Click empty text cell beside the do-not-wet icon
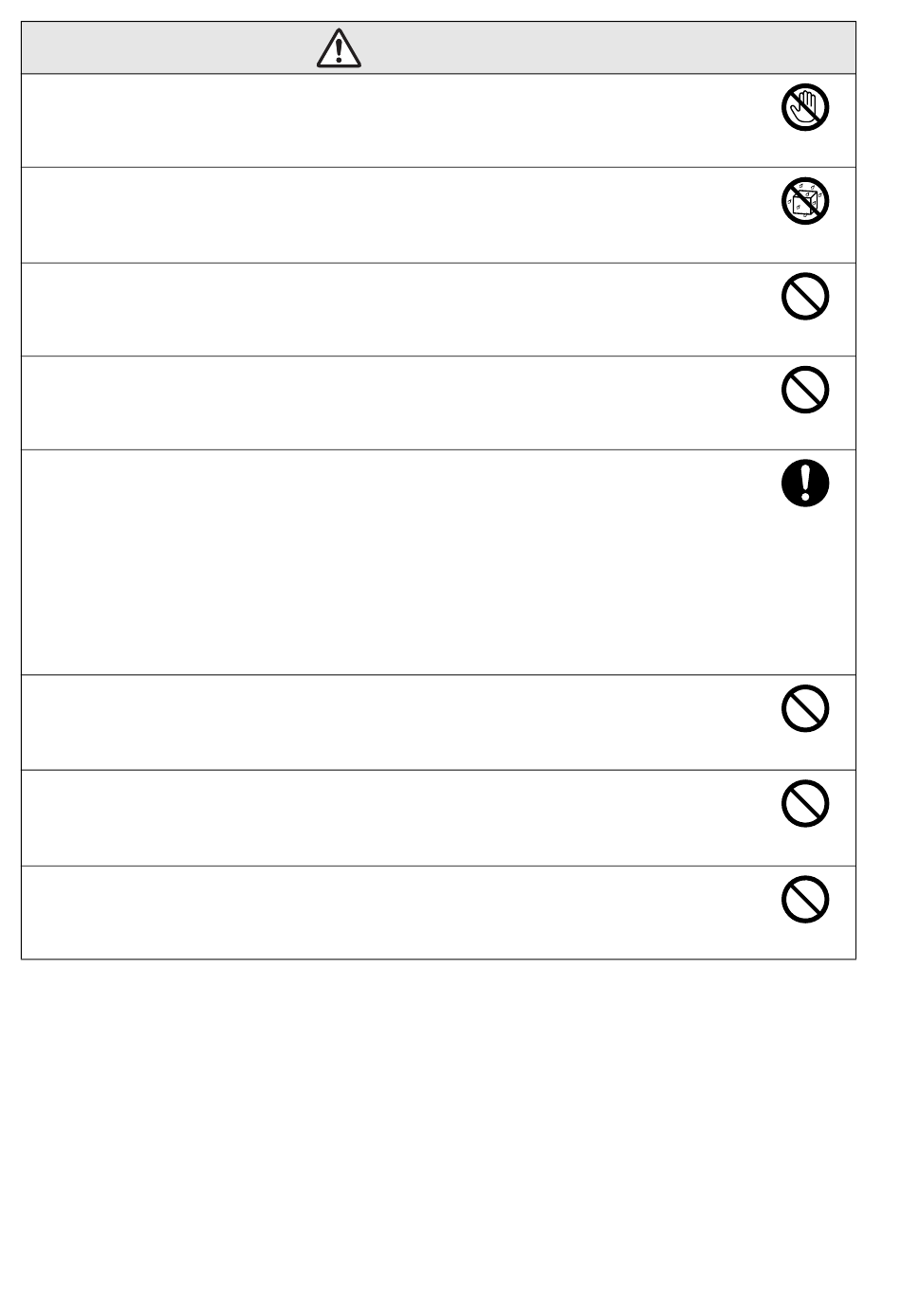 [x=394, y=215]
